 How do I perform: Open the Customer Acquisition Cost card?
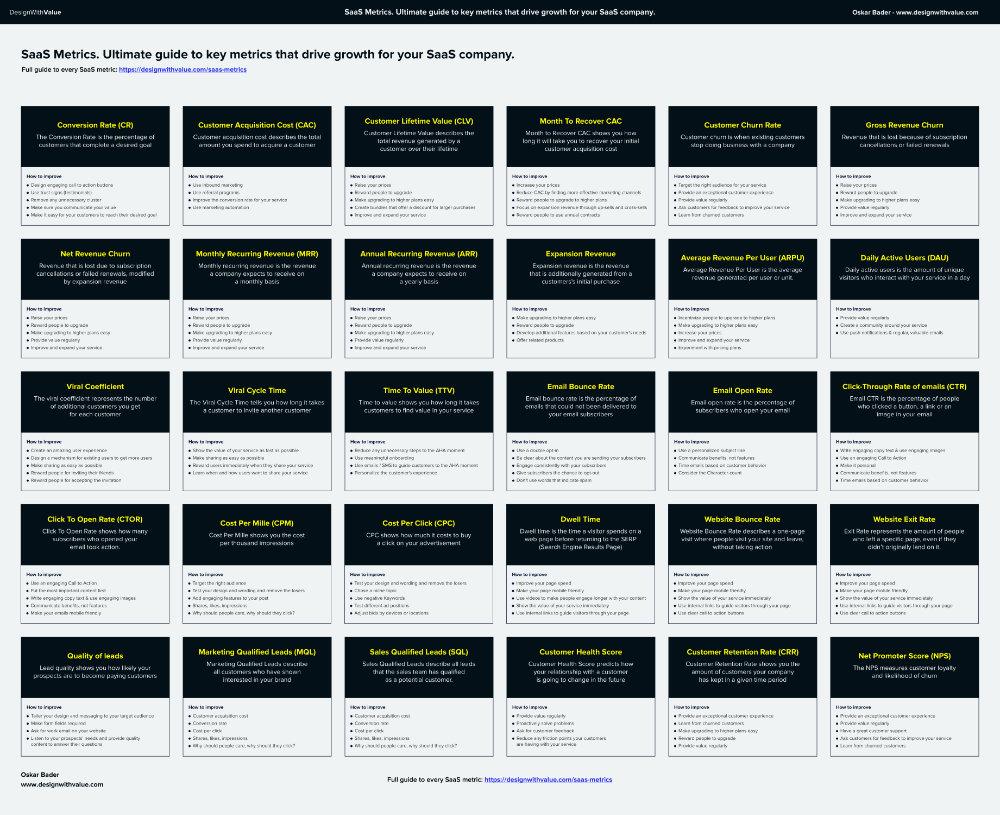256,122
